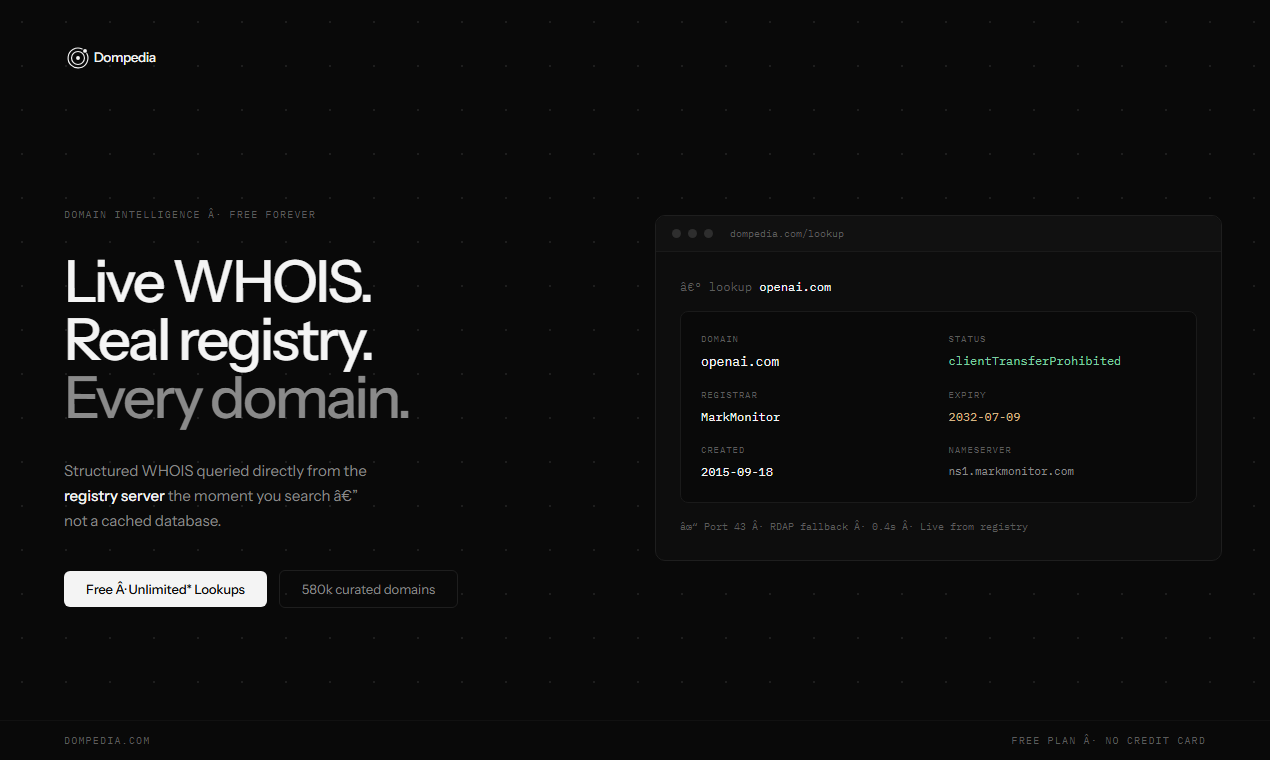This screenshot has width=1270, height=760.
Task: Select the MarkMonitor registrar value
Action: pos(740,417)
